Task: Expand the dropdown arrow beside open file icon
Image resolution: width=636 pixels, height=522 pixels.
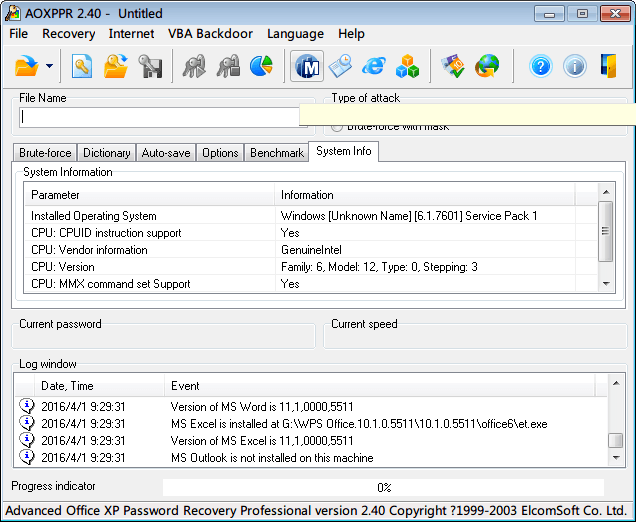Action: tap(49, 66)
